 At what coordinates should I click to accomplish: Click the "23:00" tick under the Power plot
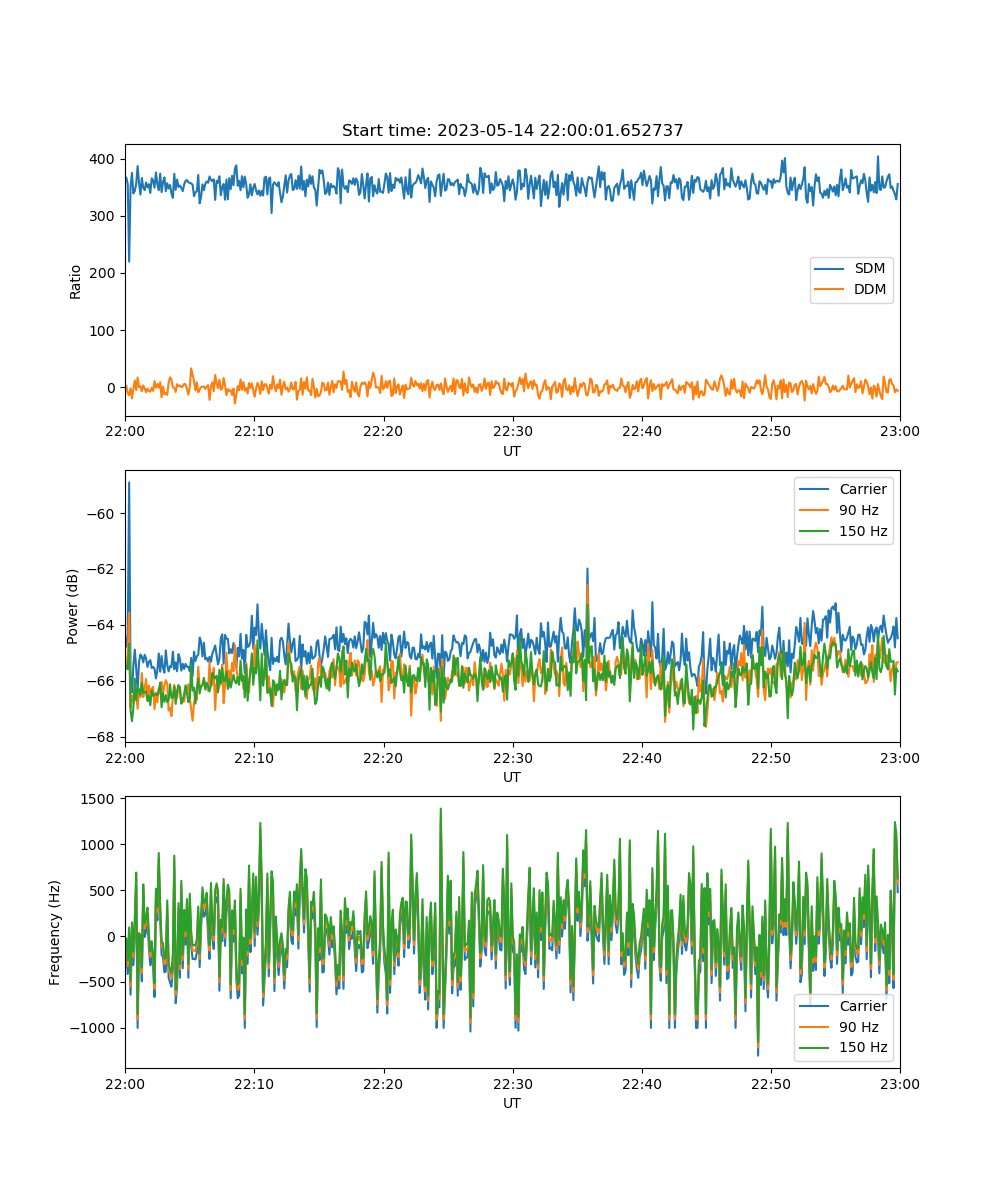click(x=899, y=757)
